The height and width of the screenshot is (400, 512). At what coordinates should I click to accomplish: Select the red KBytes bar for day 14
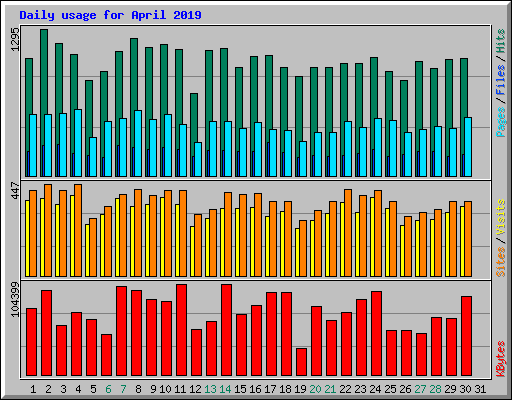(x=226, y=330)
